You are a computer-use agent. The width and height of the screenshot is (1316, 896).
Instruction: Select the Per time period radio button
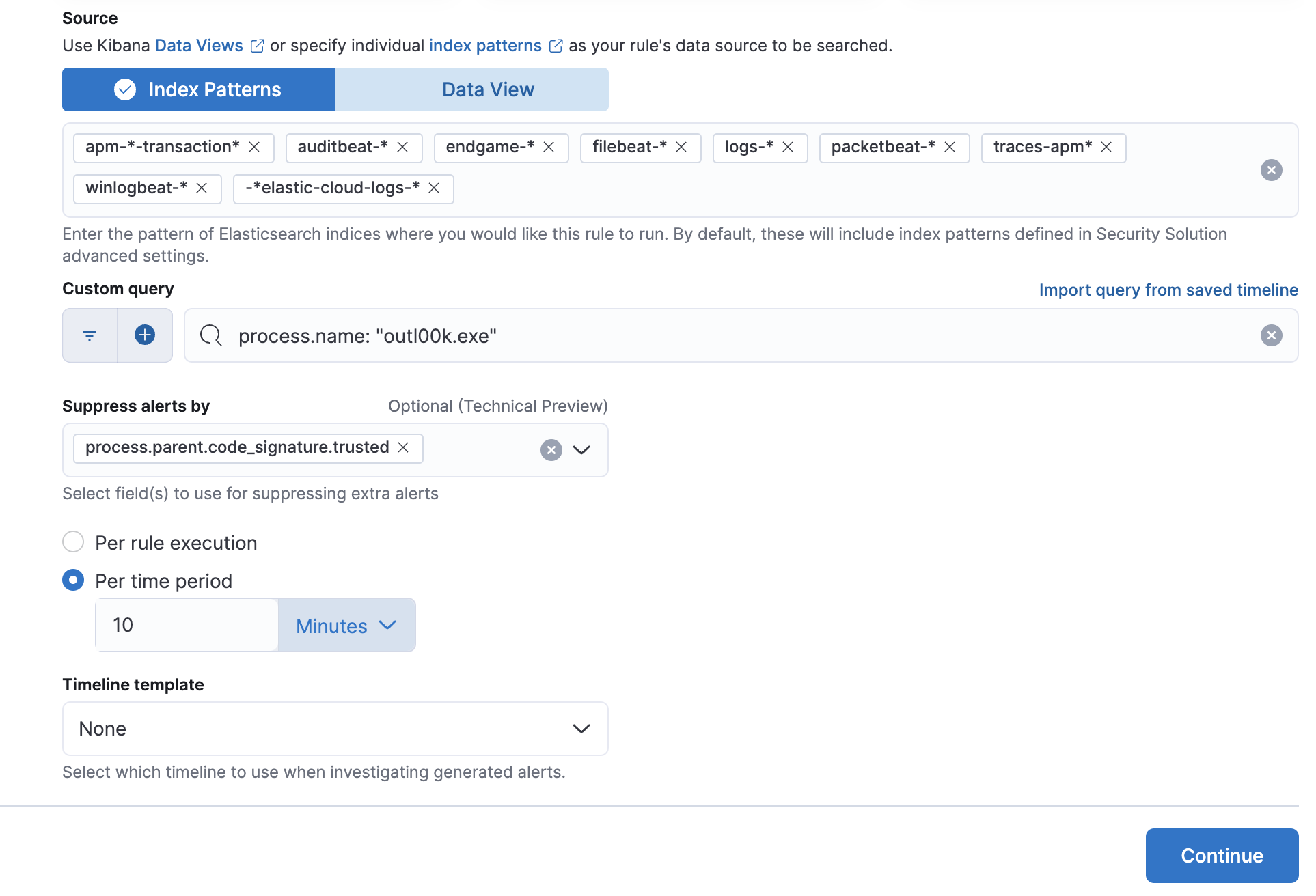(73, 580)
